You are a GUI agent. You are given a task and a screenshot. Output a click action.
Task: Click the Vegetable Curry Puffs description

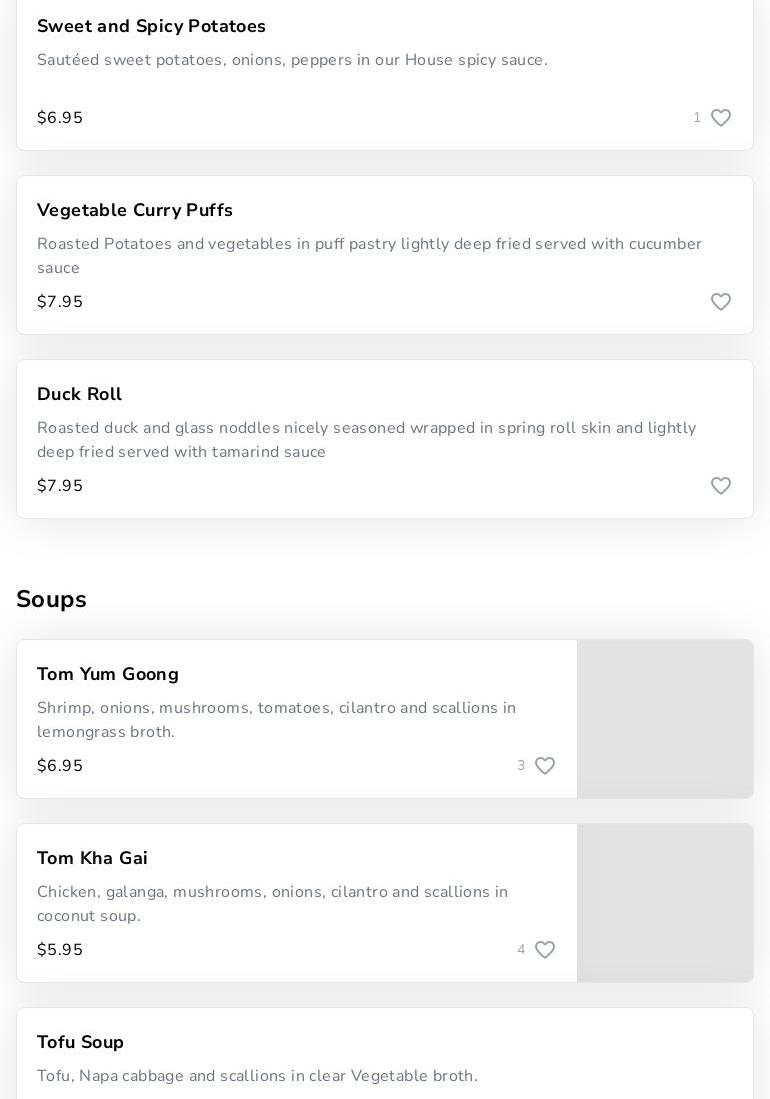(369, 256)
